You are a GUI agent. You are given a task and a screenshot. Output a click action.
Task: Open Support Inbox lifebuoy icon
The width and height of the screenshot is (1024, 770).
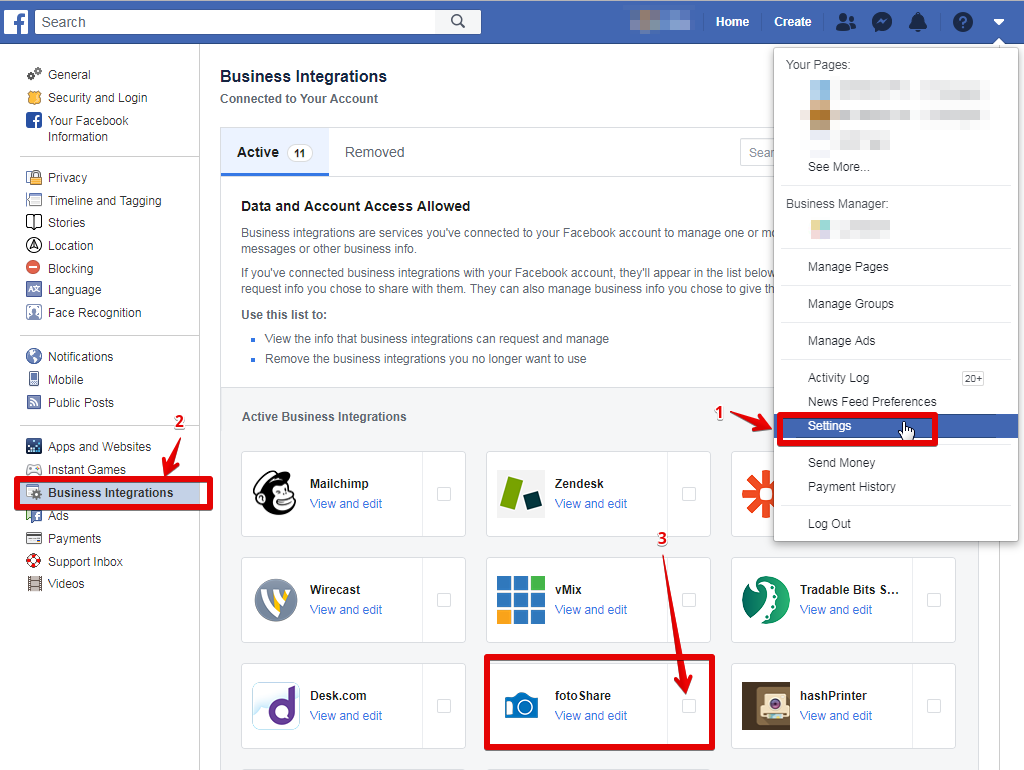[34, 560]
